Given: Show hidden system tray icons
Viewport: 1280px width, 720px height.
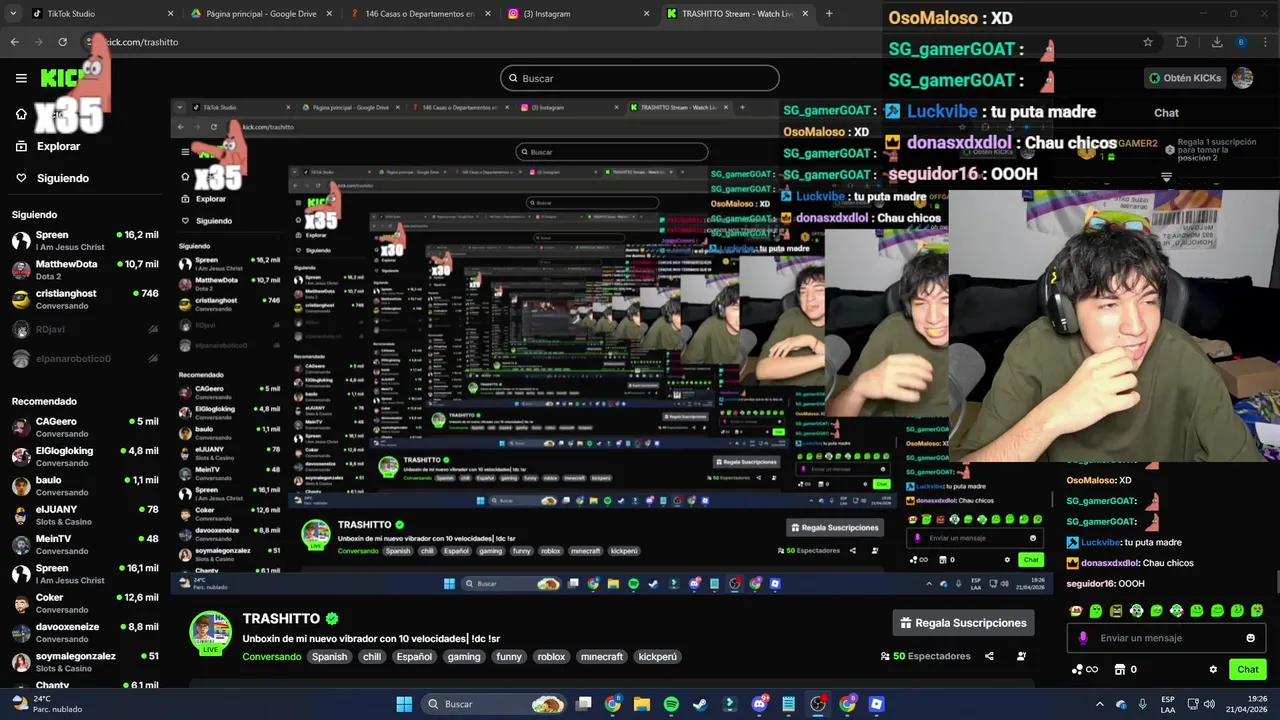Looking at the screenshot, I should [x=1100, y=704].
